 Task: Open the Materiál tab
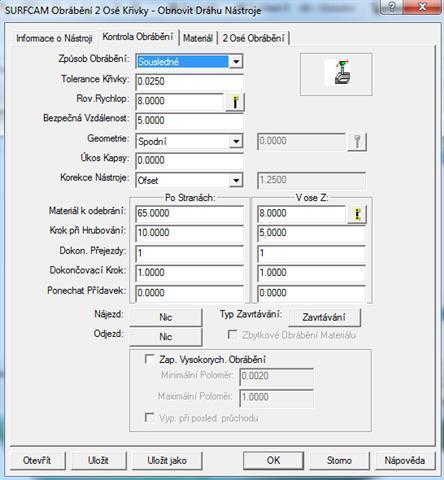198,38
